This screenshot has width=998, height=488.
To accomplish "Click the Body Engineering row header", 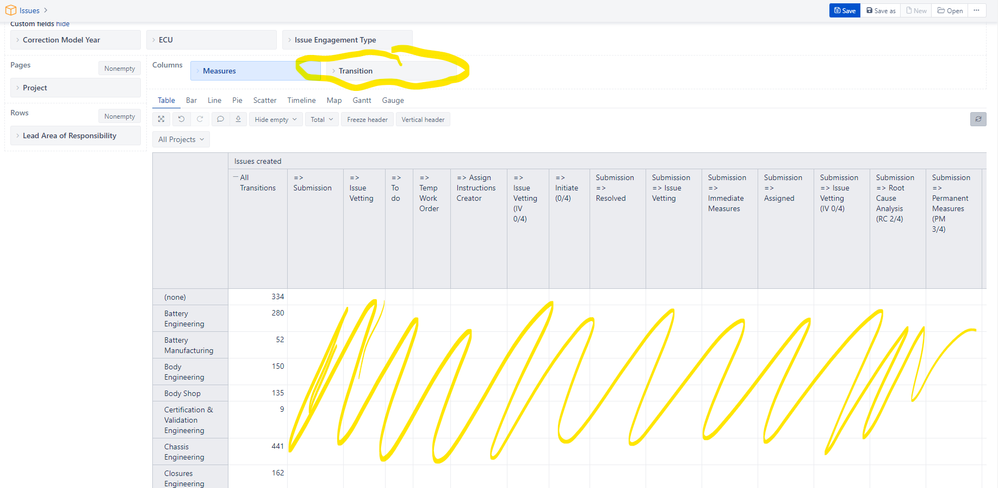I will click(x=190, y=372).
